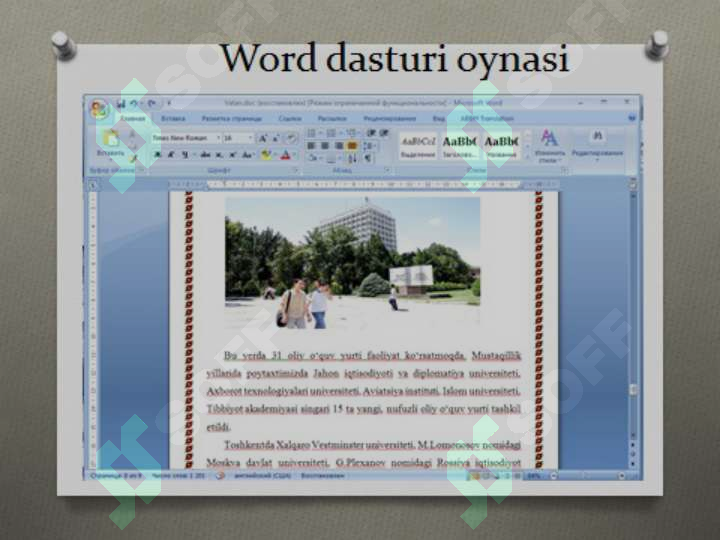720x540 pixels.
Task: Click the Redo arrow in quick access toolbar
Action: tap(152, 104)
